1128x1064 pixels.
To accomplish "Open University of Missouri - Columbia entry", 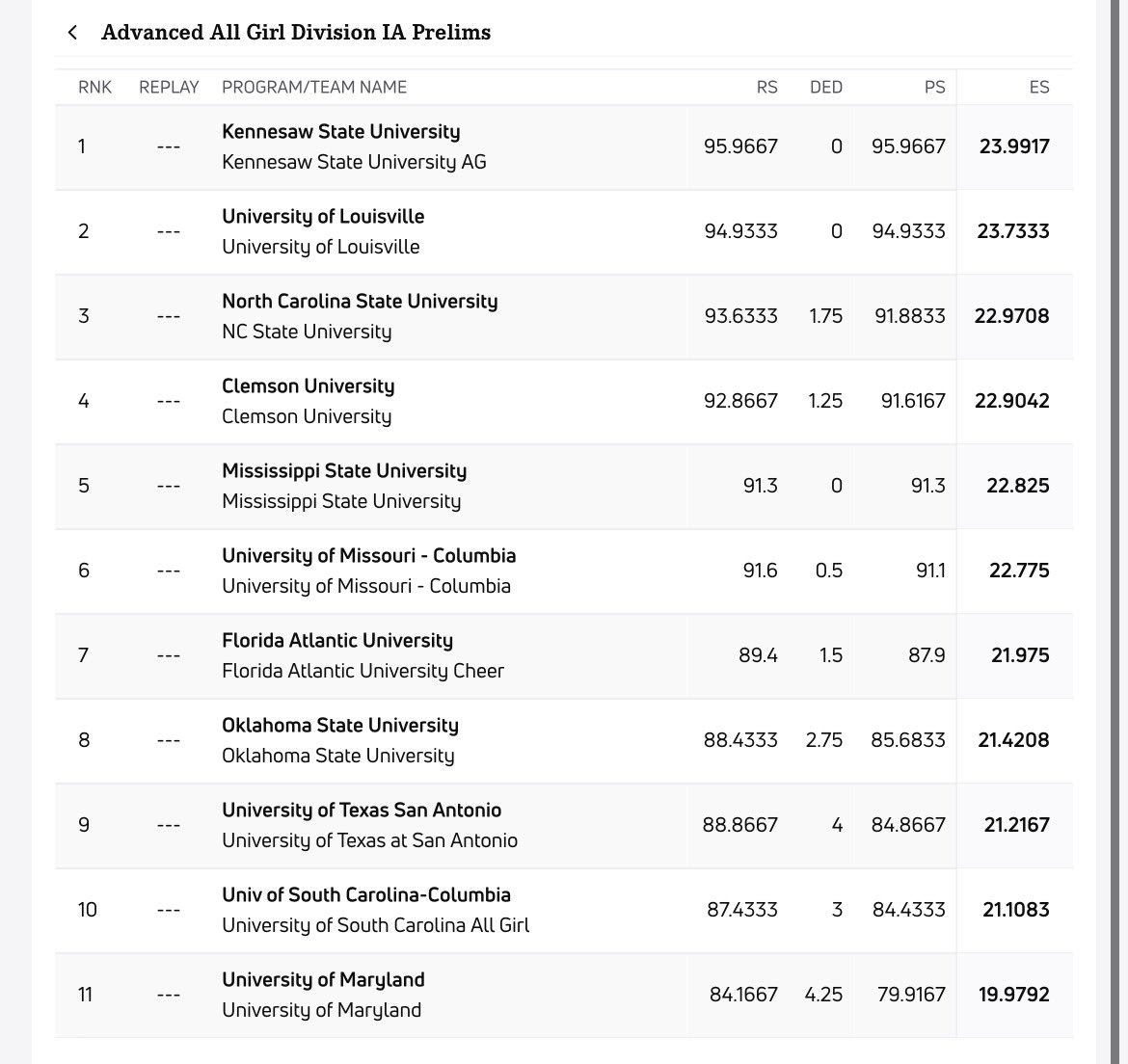I will point(368,556).
